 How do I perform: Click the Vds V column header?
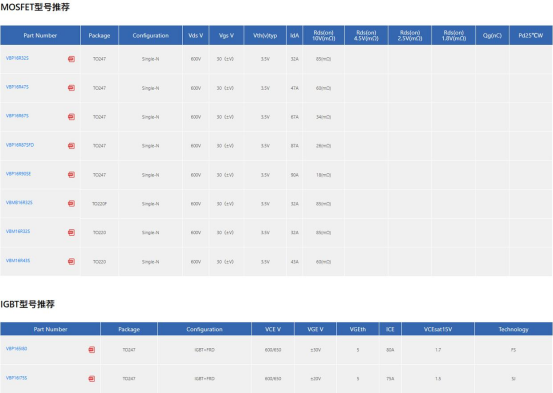[196, 35]
